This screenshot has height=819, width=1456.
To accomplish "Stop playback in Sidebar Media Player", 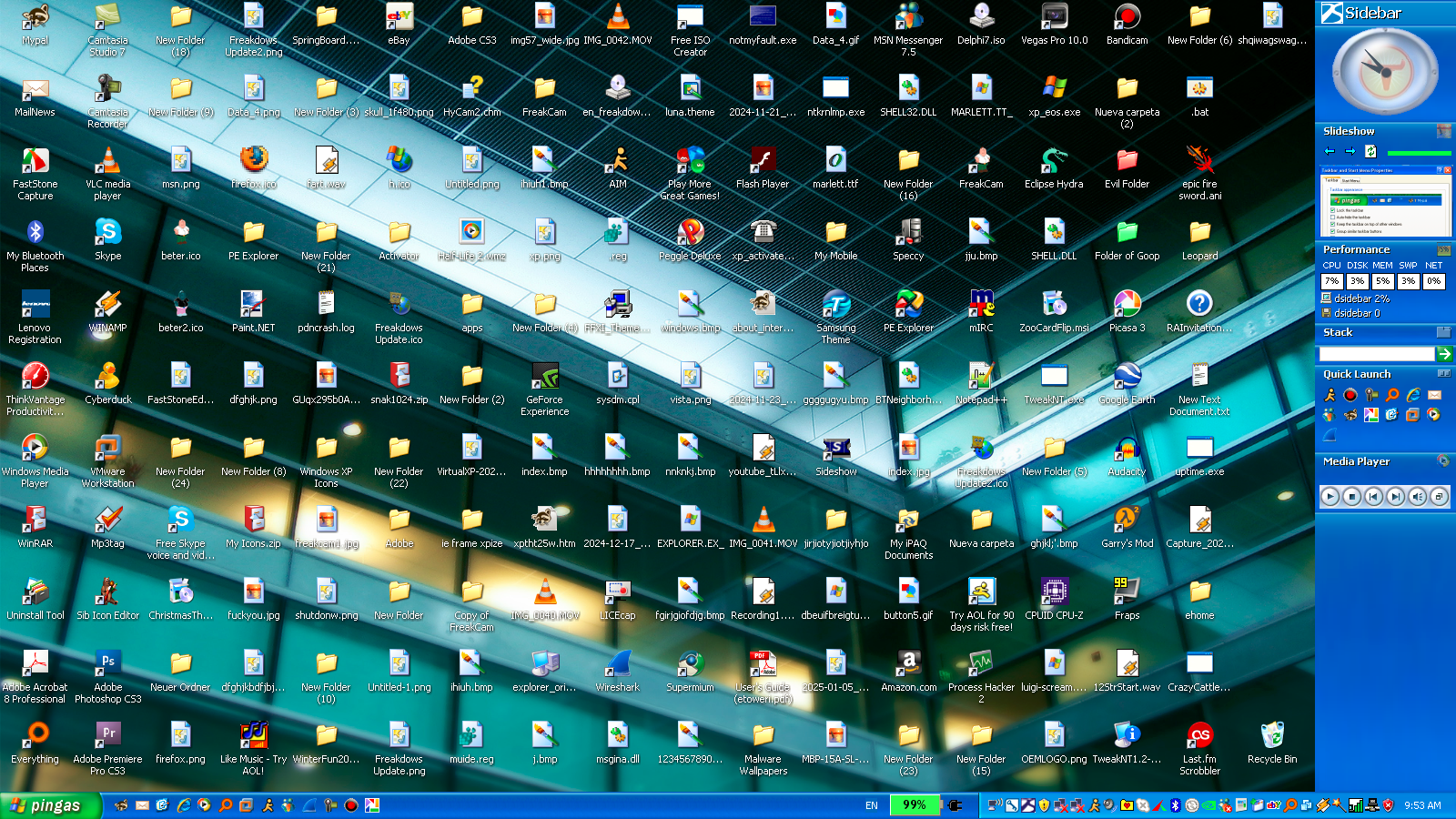I will coord(1352,496).
